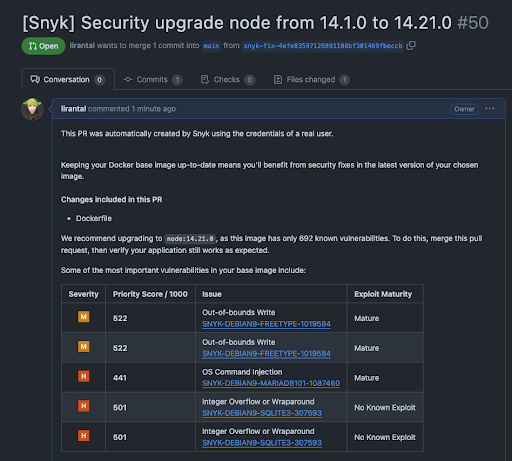Click the high severity H icon in fourth row

(84, 406)
